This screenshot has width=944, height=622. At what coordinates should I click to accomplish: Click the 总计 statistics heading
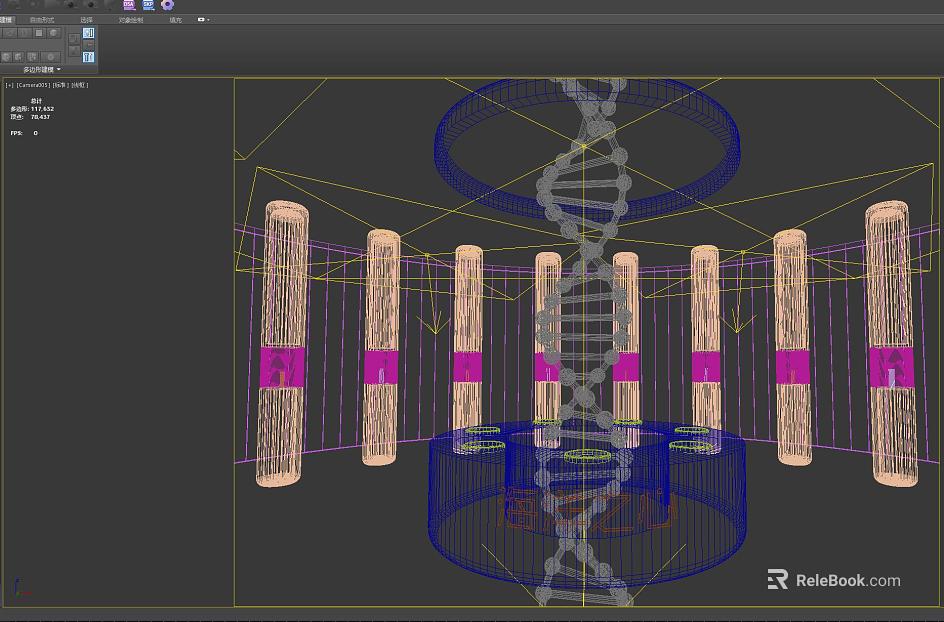(x=37, y=101)
